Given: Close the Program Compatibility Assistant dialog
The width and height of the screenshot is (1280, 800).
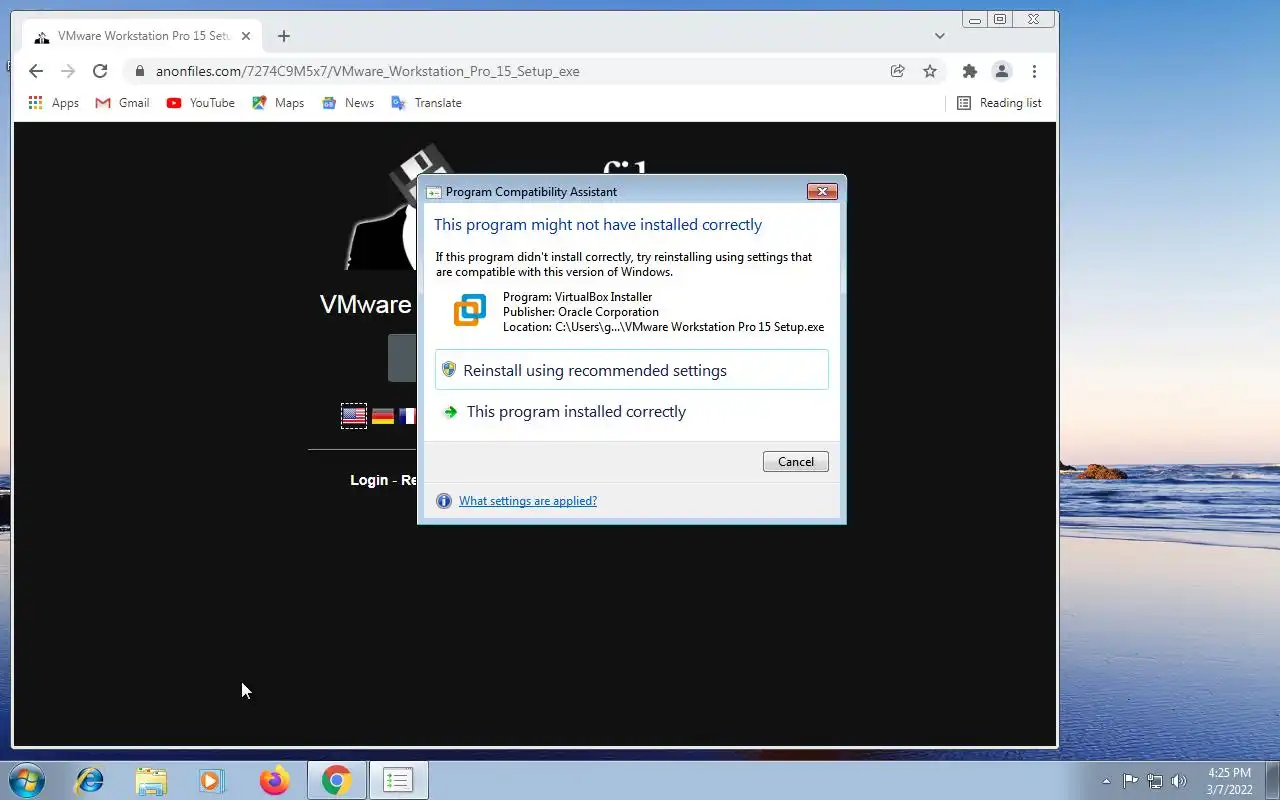Looking at the screenshot, I should tap(822, 192).
